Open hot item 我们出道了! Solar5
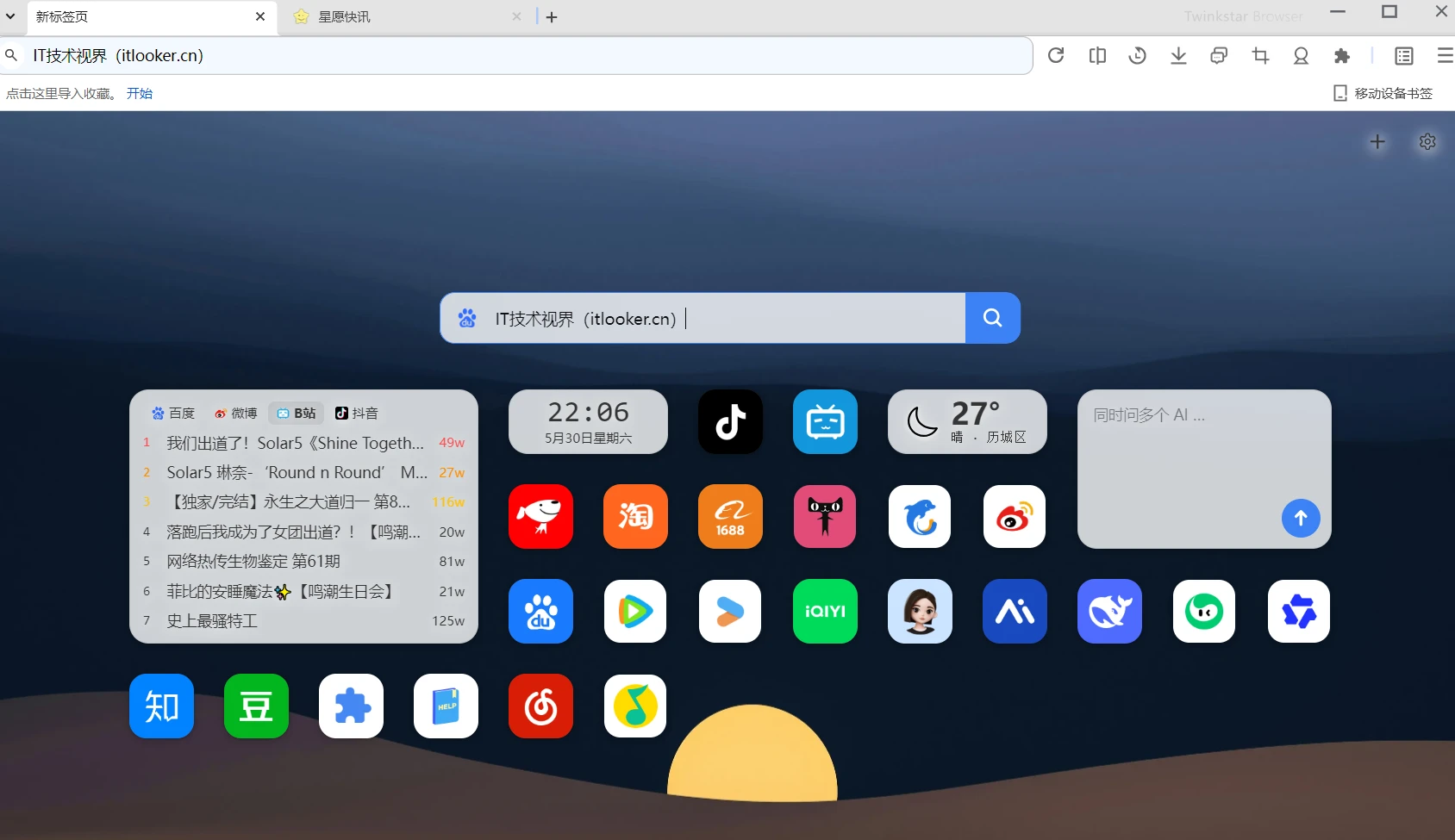 coord(303,443)
